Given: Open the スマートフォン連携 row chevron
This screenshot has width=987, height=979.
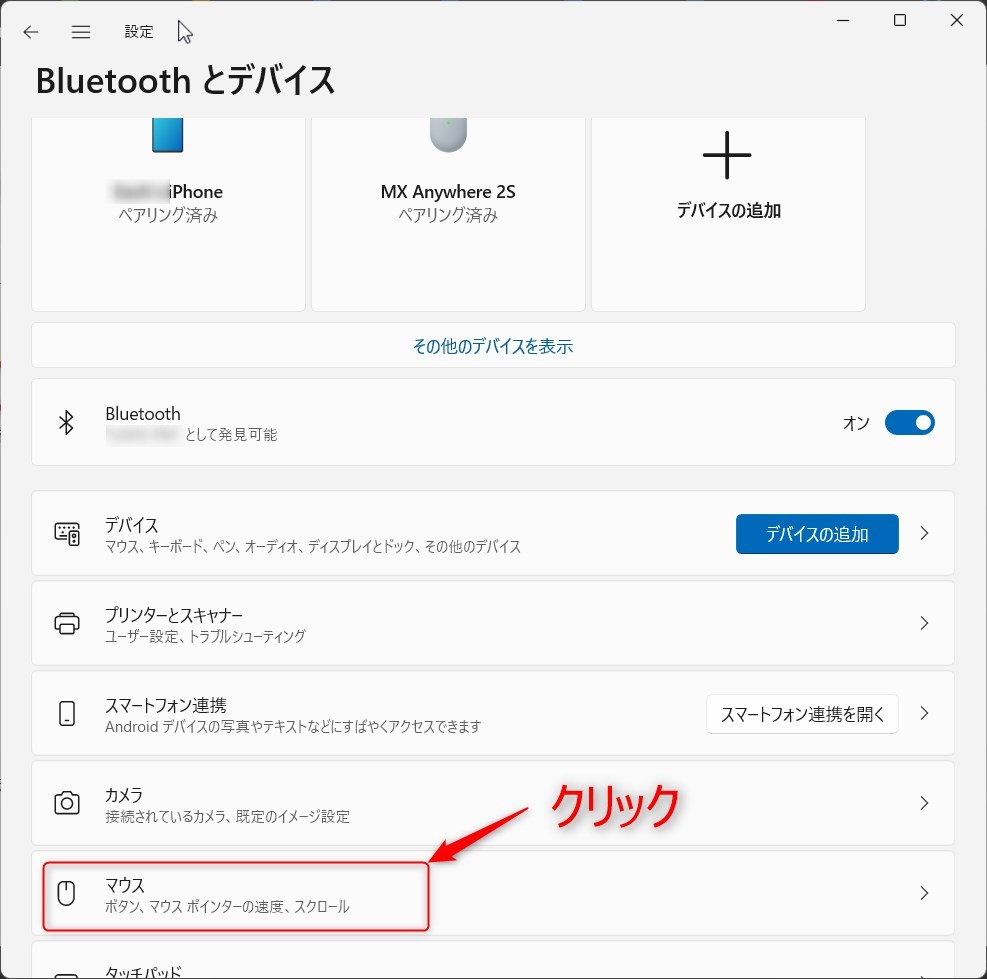Looking at the screenshot, I should pos(924,713).
